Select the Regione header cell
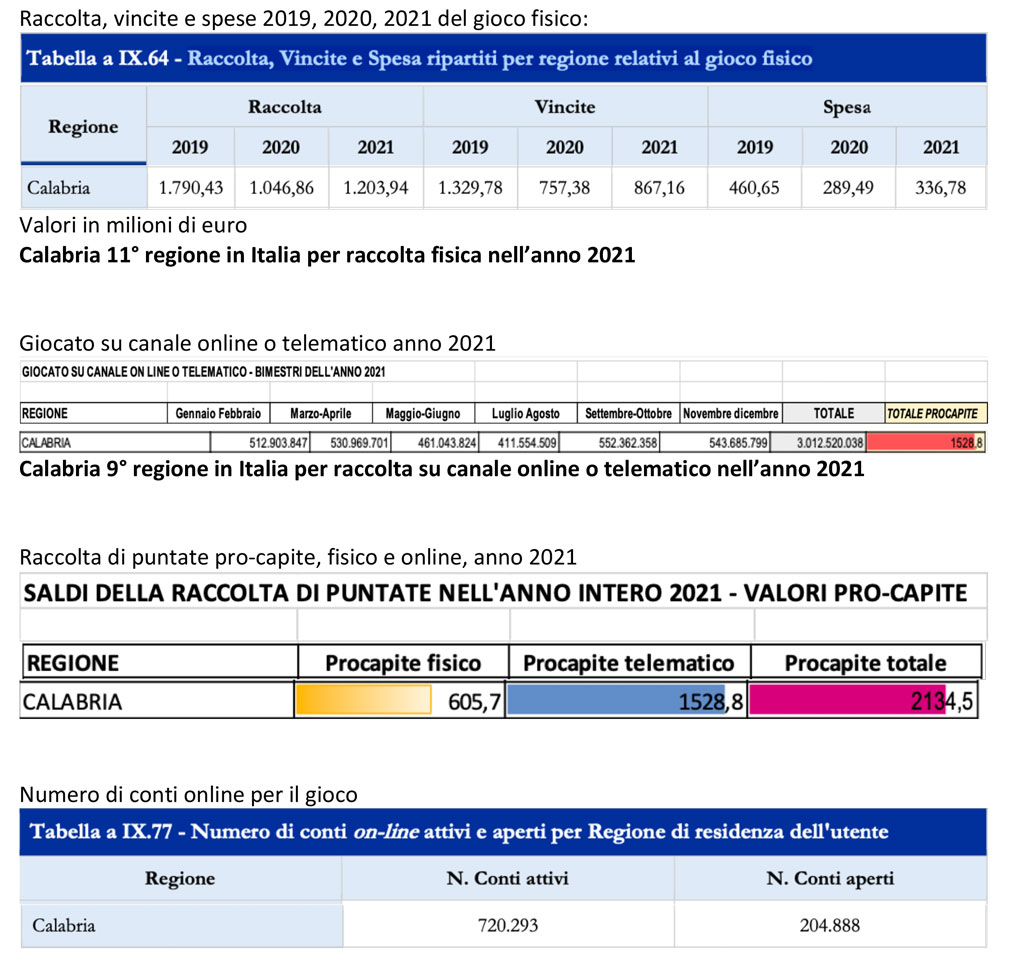The image size is (1024, 961). click(83, 126)
